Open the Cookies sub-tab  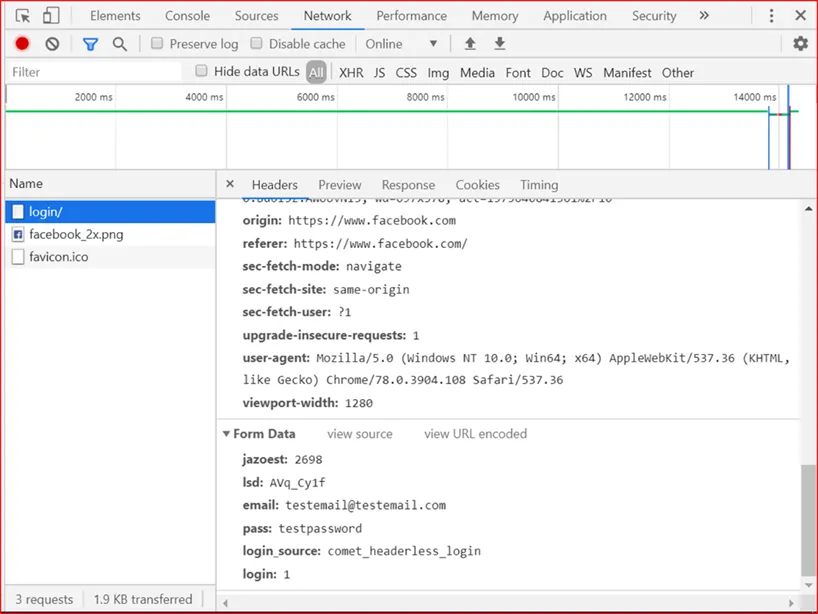point(477,185)
